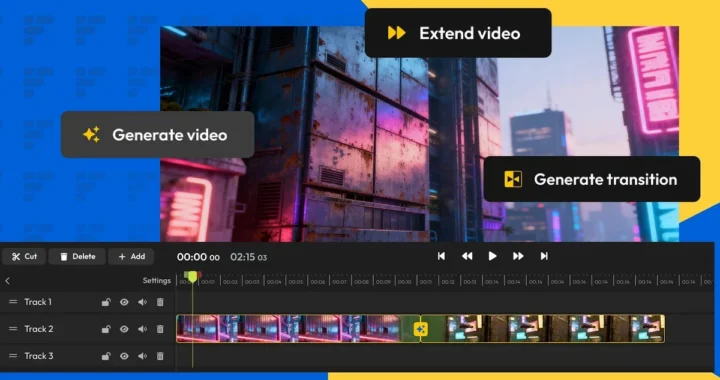Click the playhead marker on the timeline
The width and height of the screenshot is (720, 380).
point(192,276)
